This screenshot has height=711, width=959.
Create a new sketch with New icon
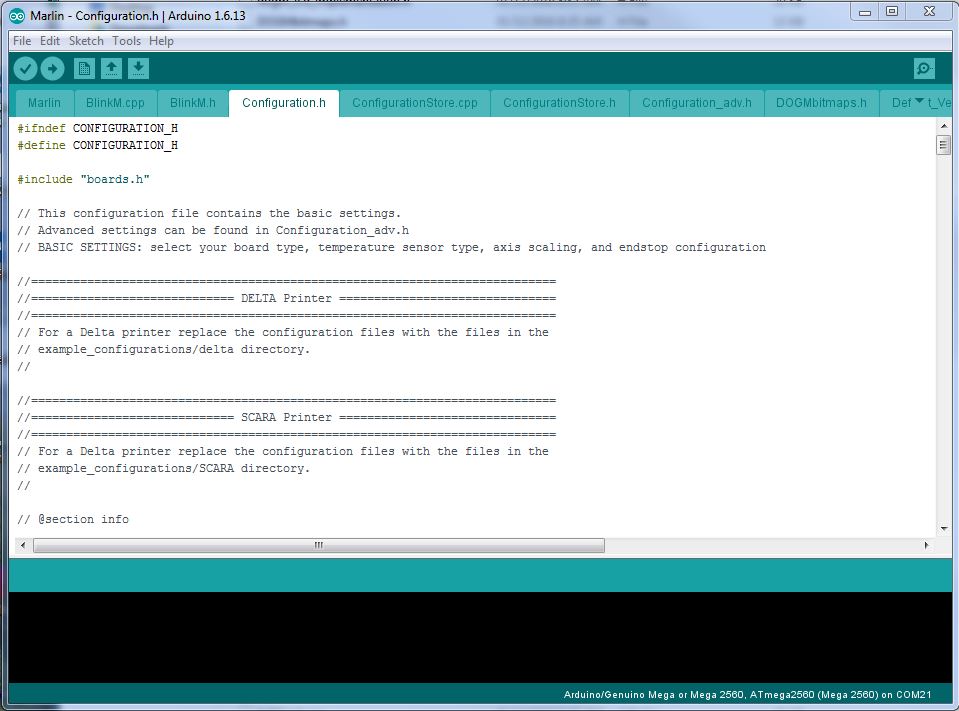84,68
